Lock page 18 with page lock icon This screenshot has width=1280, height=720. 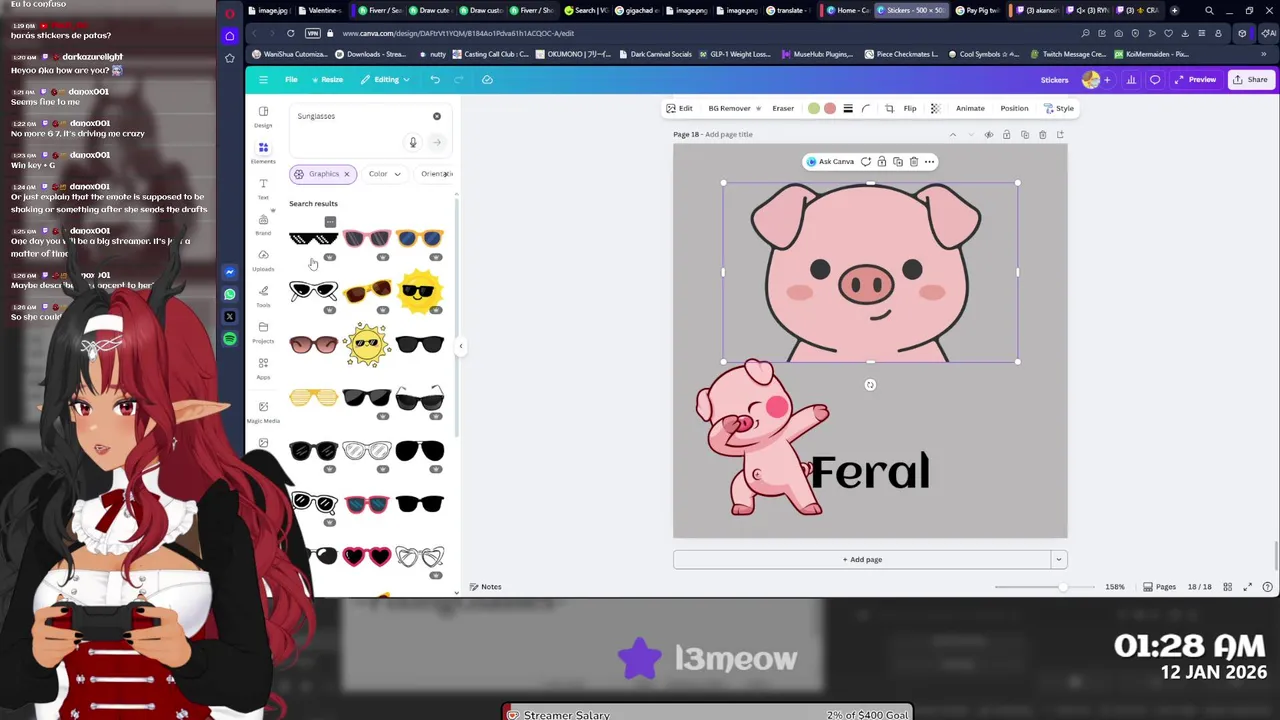tap(1007, 135)
